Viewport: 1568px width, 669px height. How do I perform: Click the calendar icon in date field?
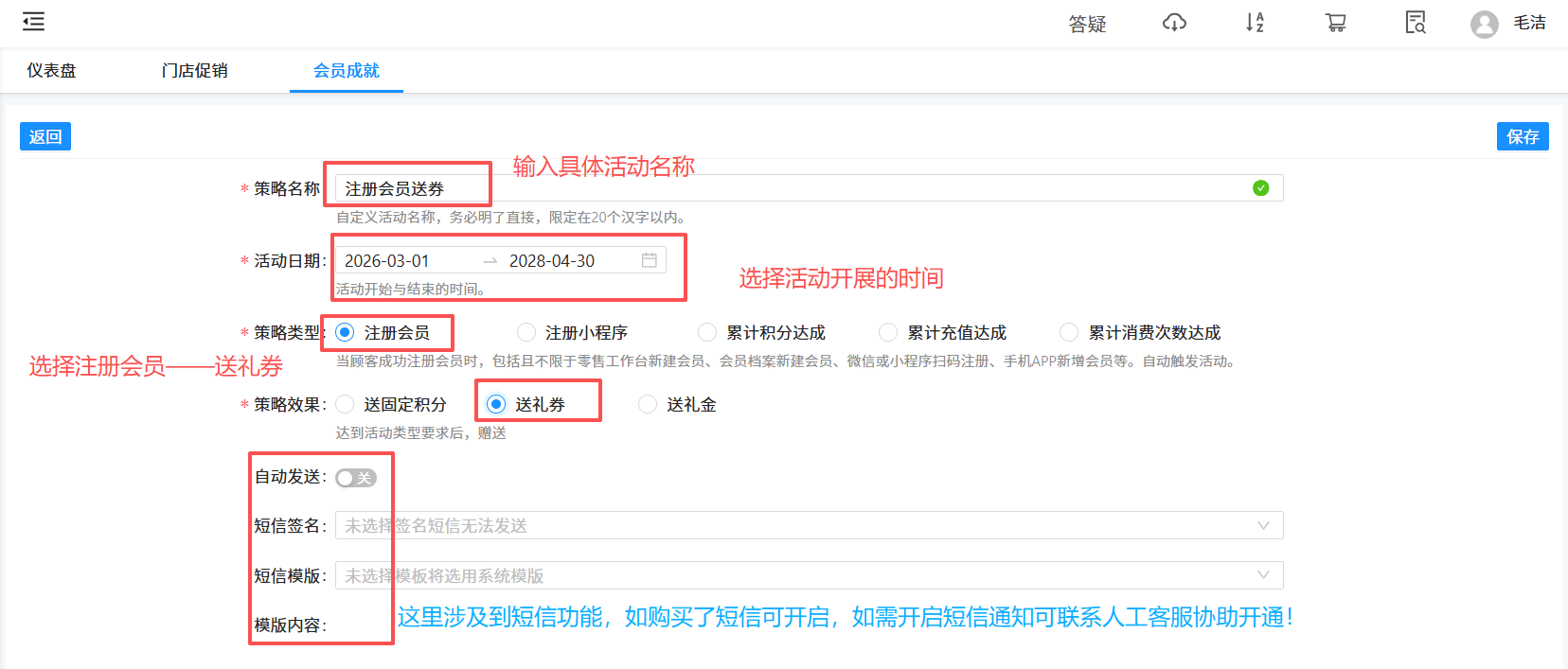(x=649, y=260)
